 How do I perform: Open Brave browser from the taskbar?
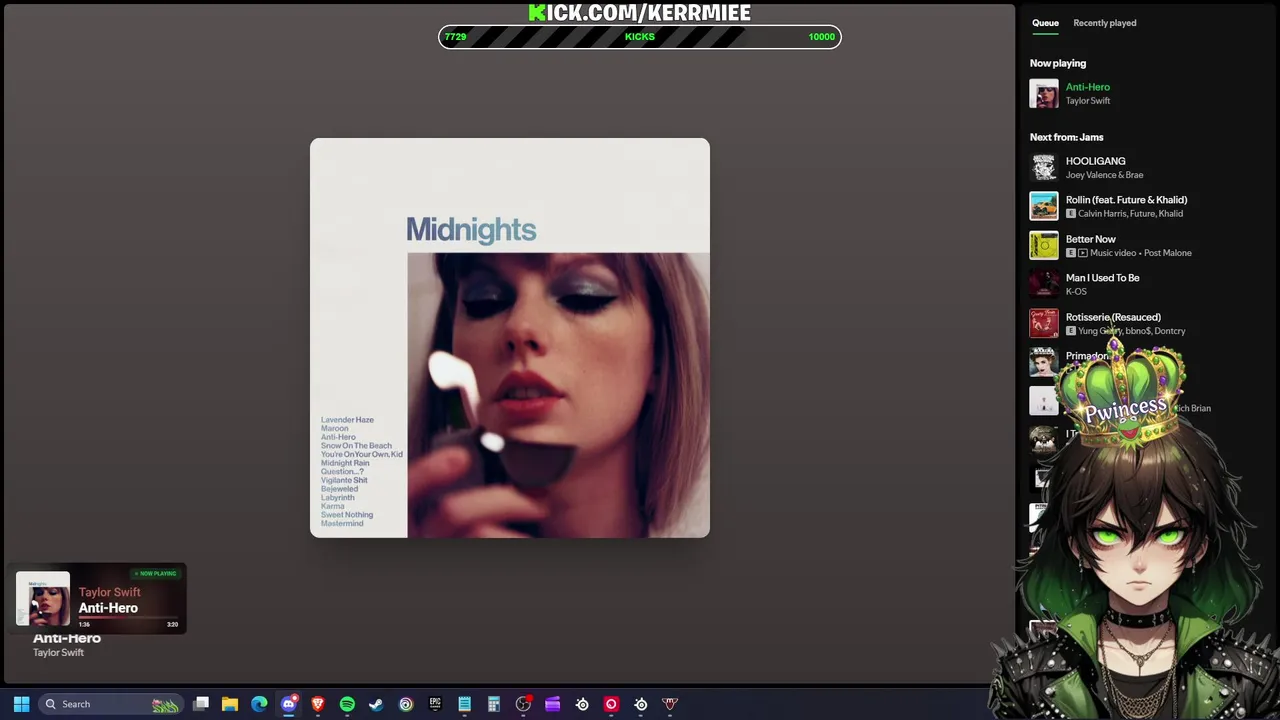(x=318, y=704)
